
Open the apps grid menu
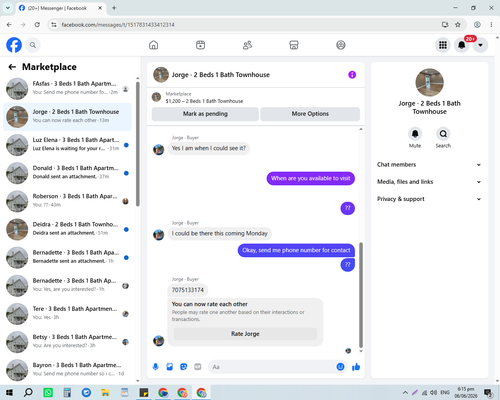tap(443, 45)
